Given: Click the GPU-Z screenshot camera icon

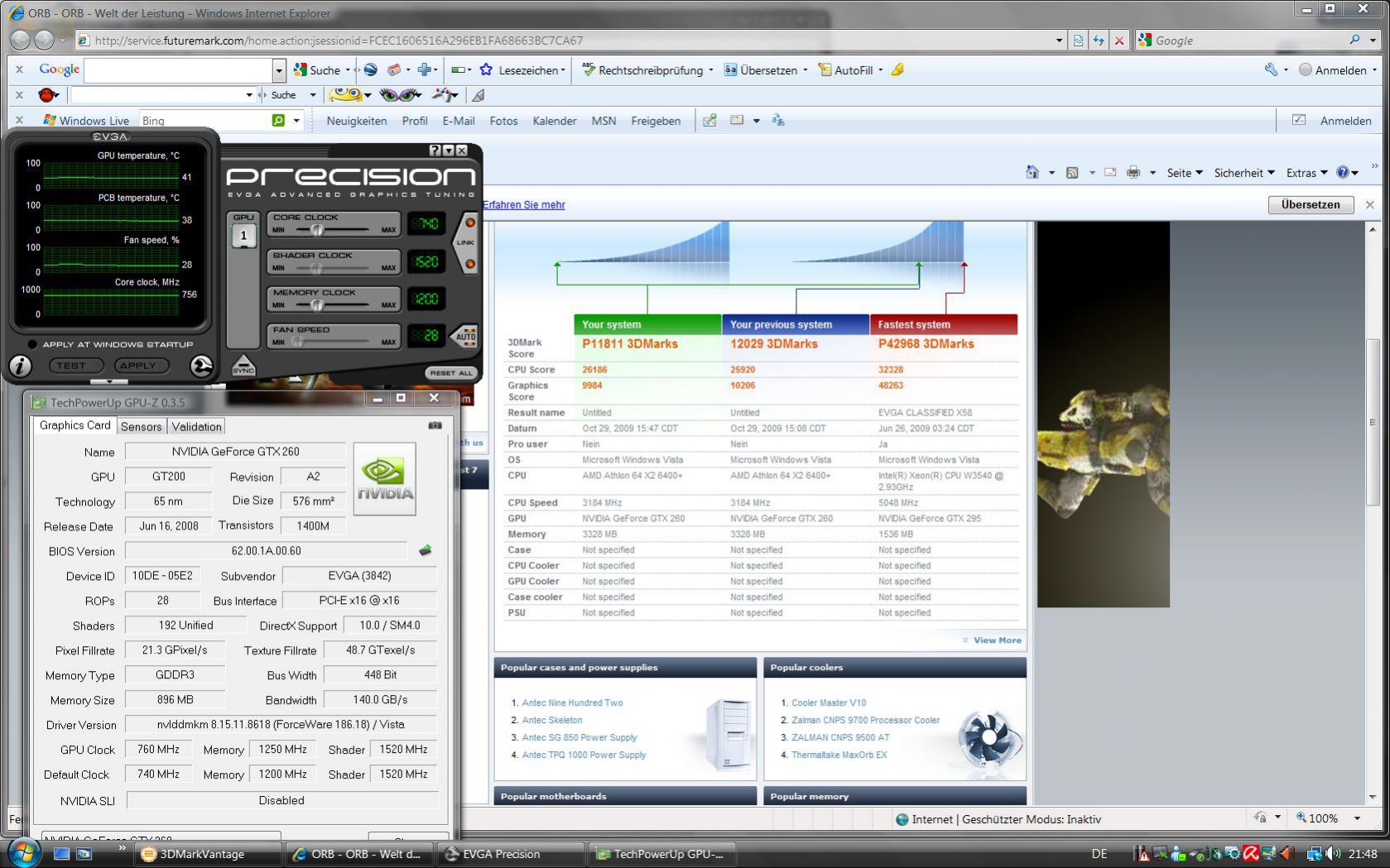Looking at the screenshot, I should click(x=435, y=425).
